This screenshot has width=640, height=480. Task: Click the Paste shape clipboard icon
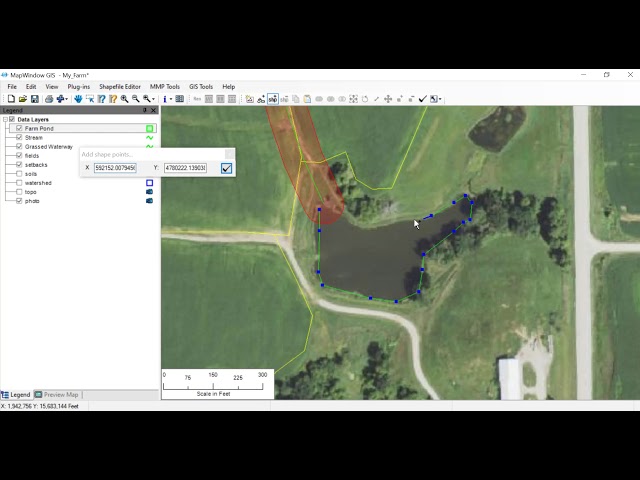click(307, 99)
